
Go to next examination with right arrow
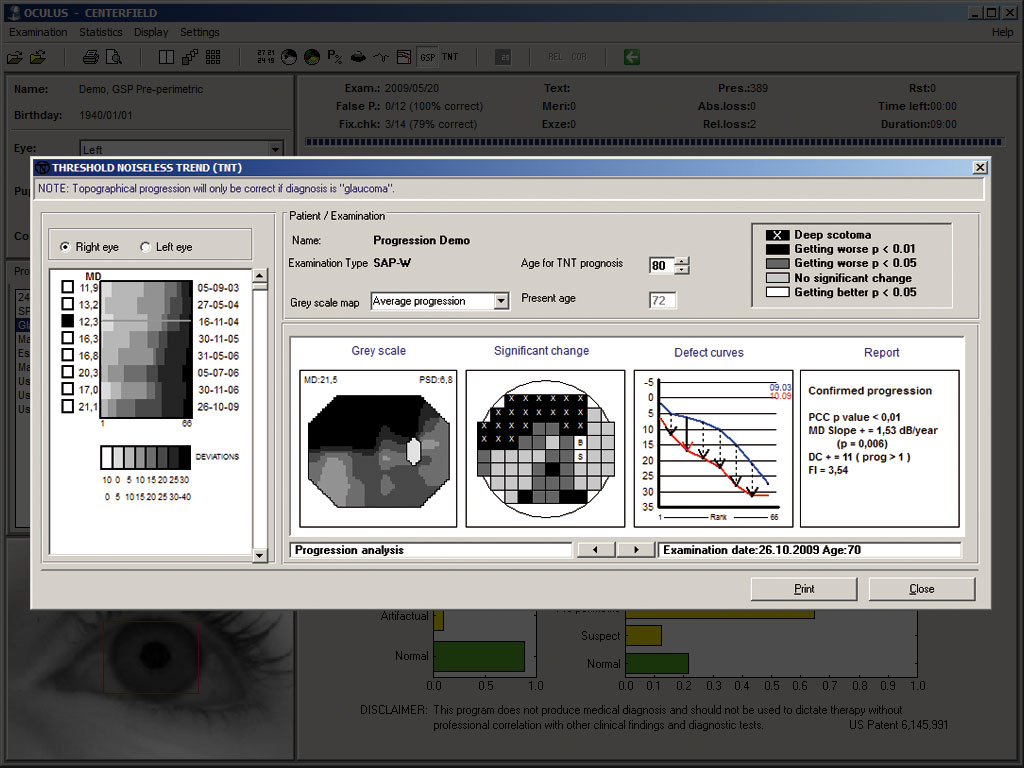636,550
